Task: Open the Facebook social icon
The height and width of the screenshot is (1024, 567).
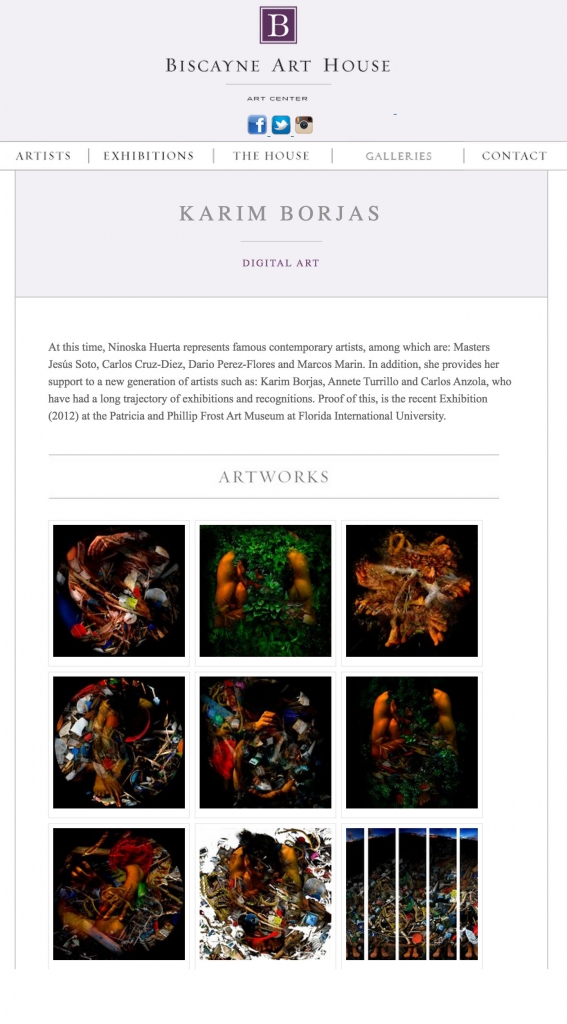Action: tap(257, 125)
